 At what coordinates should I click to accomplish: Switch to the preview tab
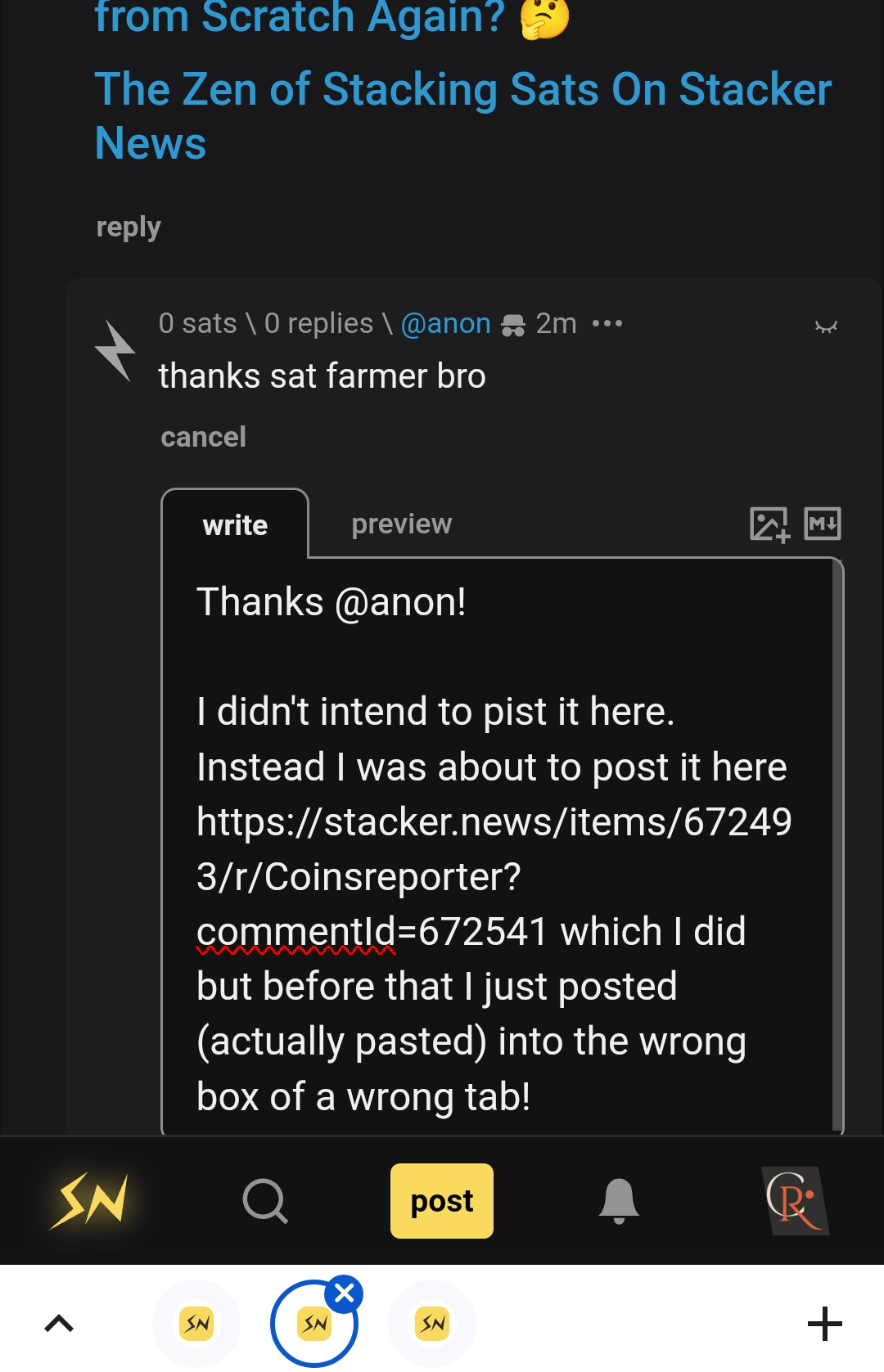pos(401,524)
